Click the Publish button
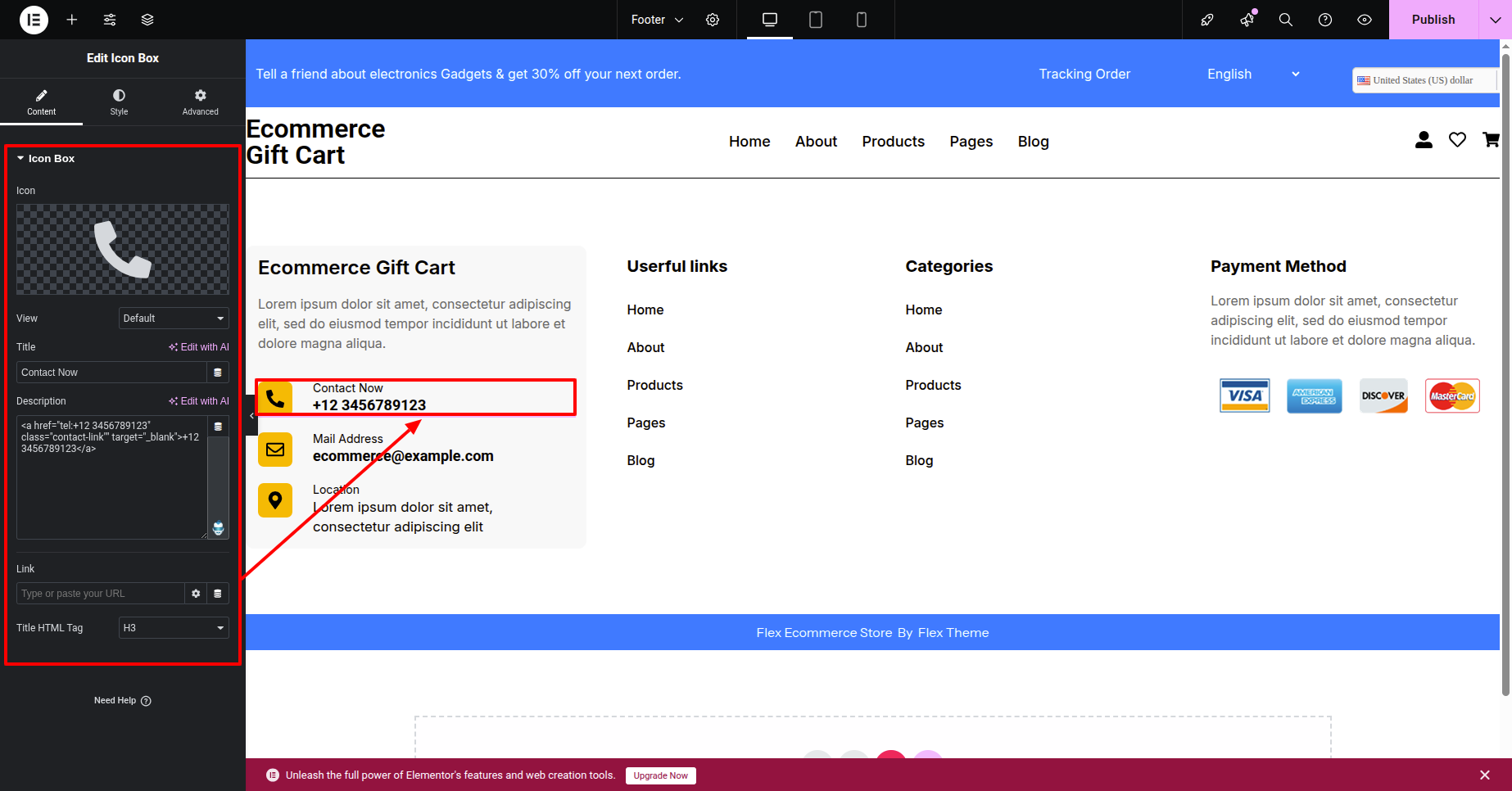Screen dimensions: 1512x791 (x=1433, y=20)
